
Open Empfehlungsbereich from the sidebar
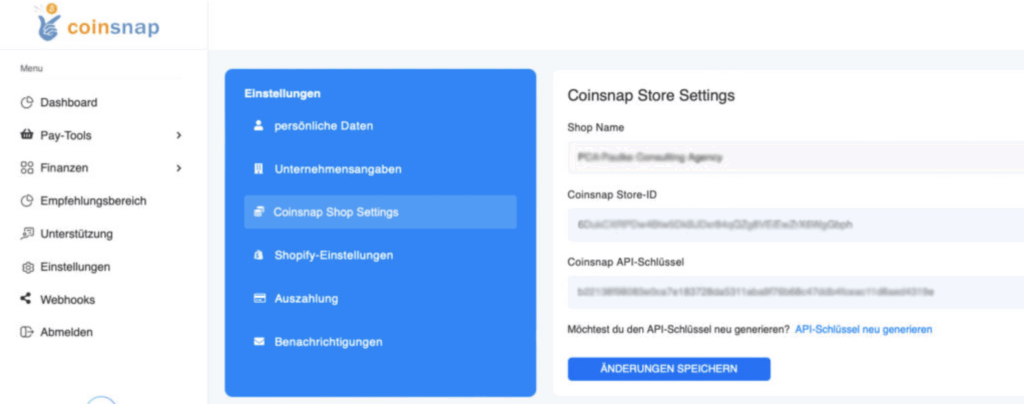point(93,201)
